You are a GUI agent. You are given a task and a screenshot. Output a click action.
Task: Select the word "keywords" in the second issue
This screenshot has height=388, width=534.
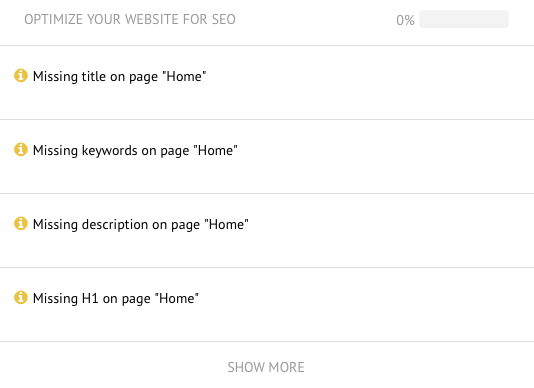point(109,151)
